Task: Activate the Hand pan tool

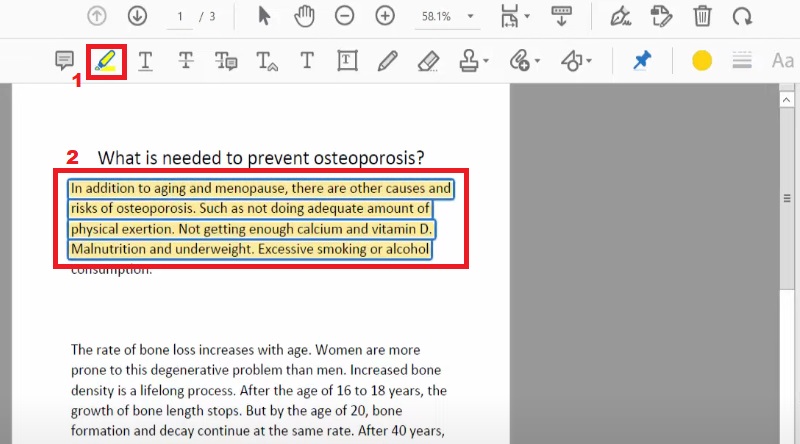Action: click(x=304, y=16)
